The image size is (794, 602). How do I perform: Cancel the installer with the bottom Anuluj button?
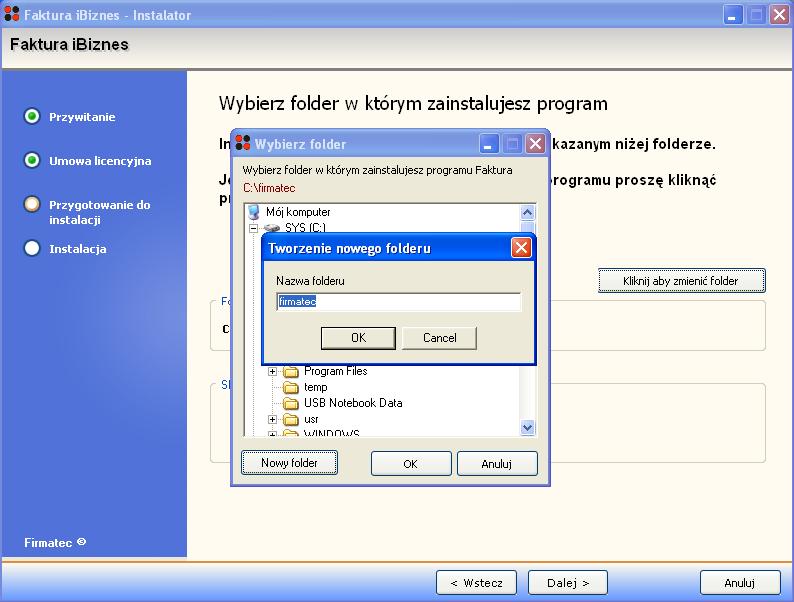[x=740, y=583]
